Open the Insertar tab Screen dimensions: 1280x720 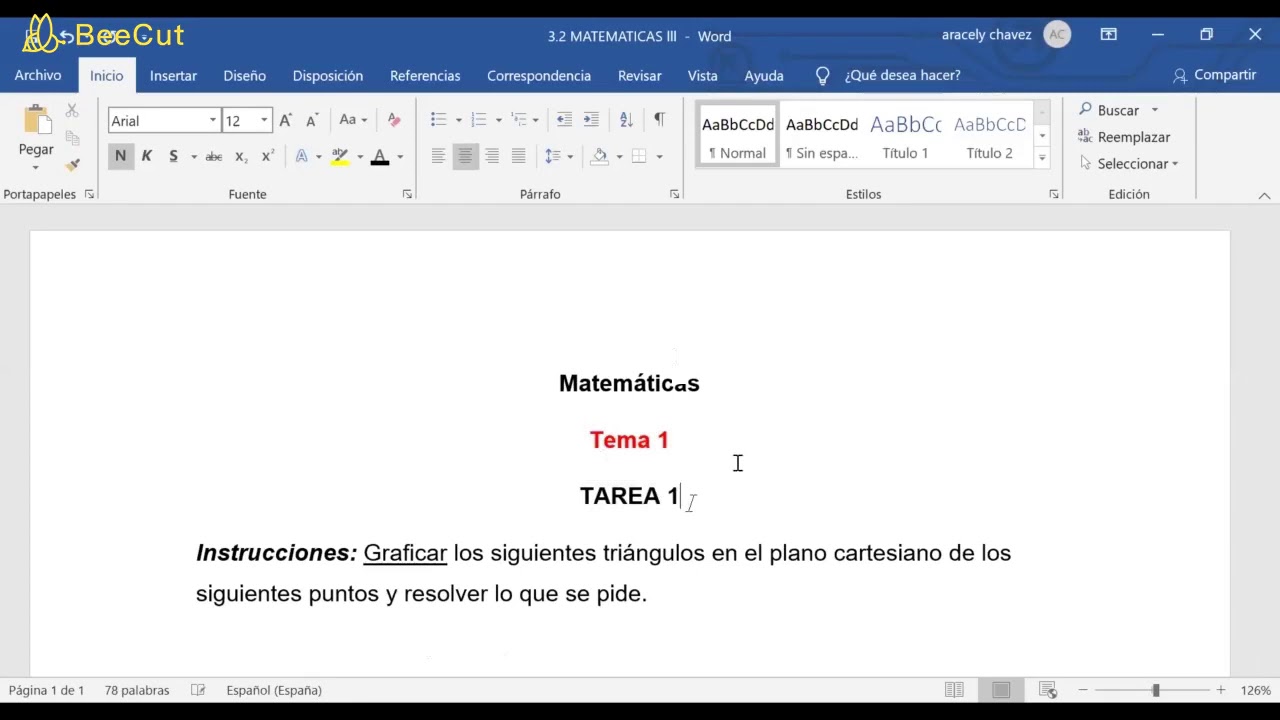(x=173, y=75)
